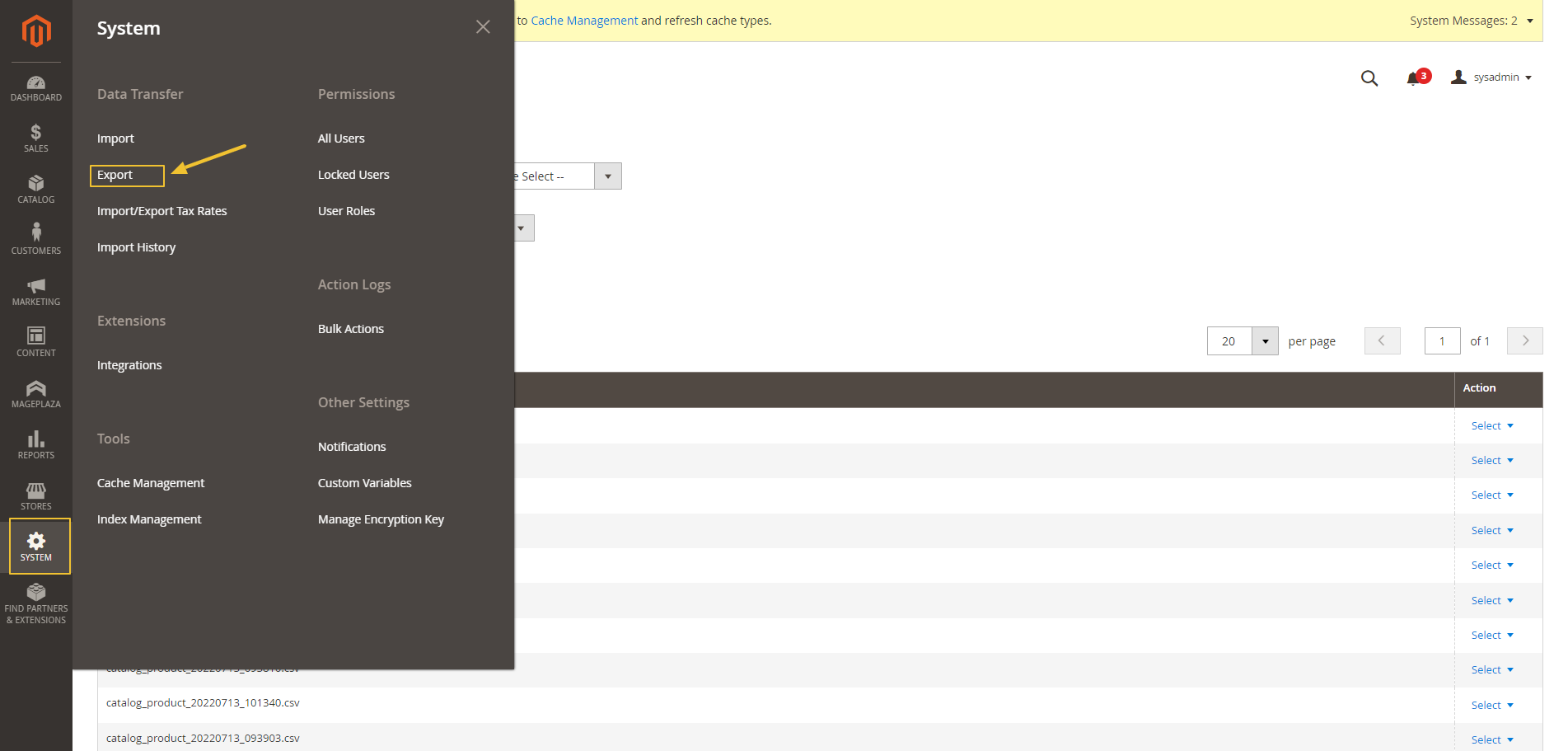Open the Mageplaza sidebar menu
The width and height of the screenshot is (1568, 751).
point(36,394)
